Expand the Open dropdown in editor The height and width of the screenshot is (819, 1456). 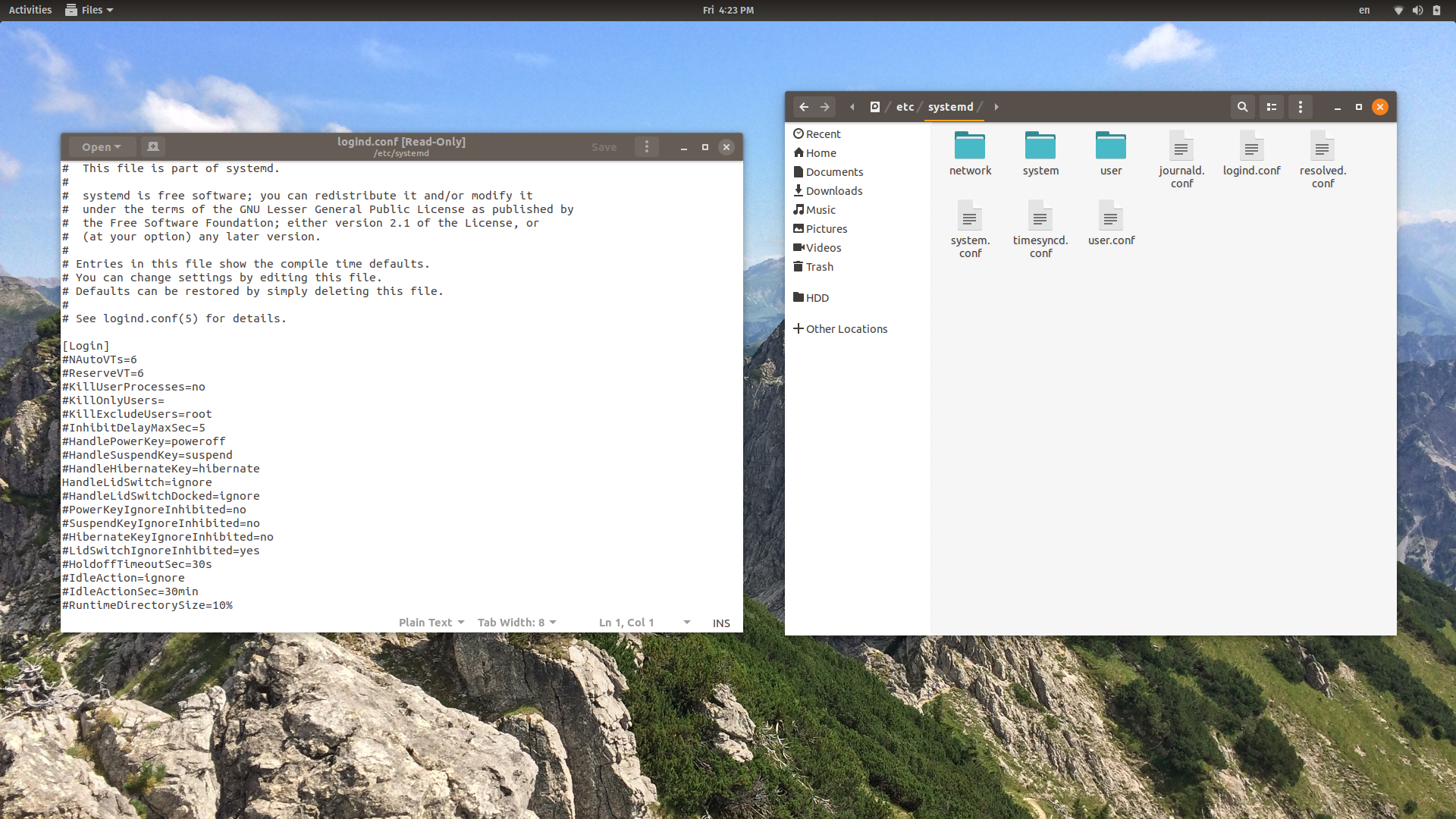coord(102,147)
